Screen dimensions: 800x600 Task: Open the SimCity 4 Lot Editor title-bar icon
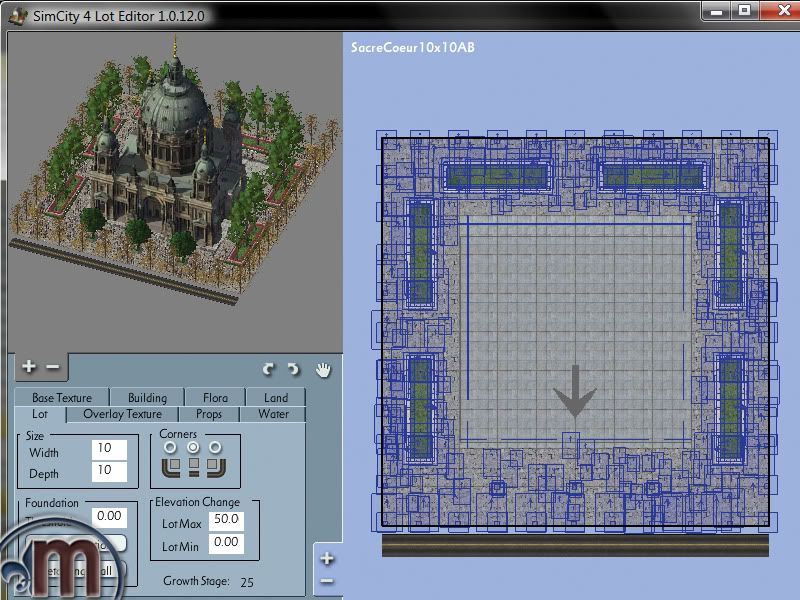tap(18, 16)
